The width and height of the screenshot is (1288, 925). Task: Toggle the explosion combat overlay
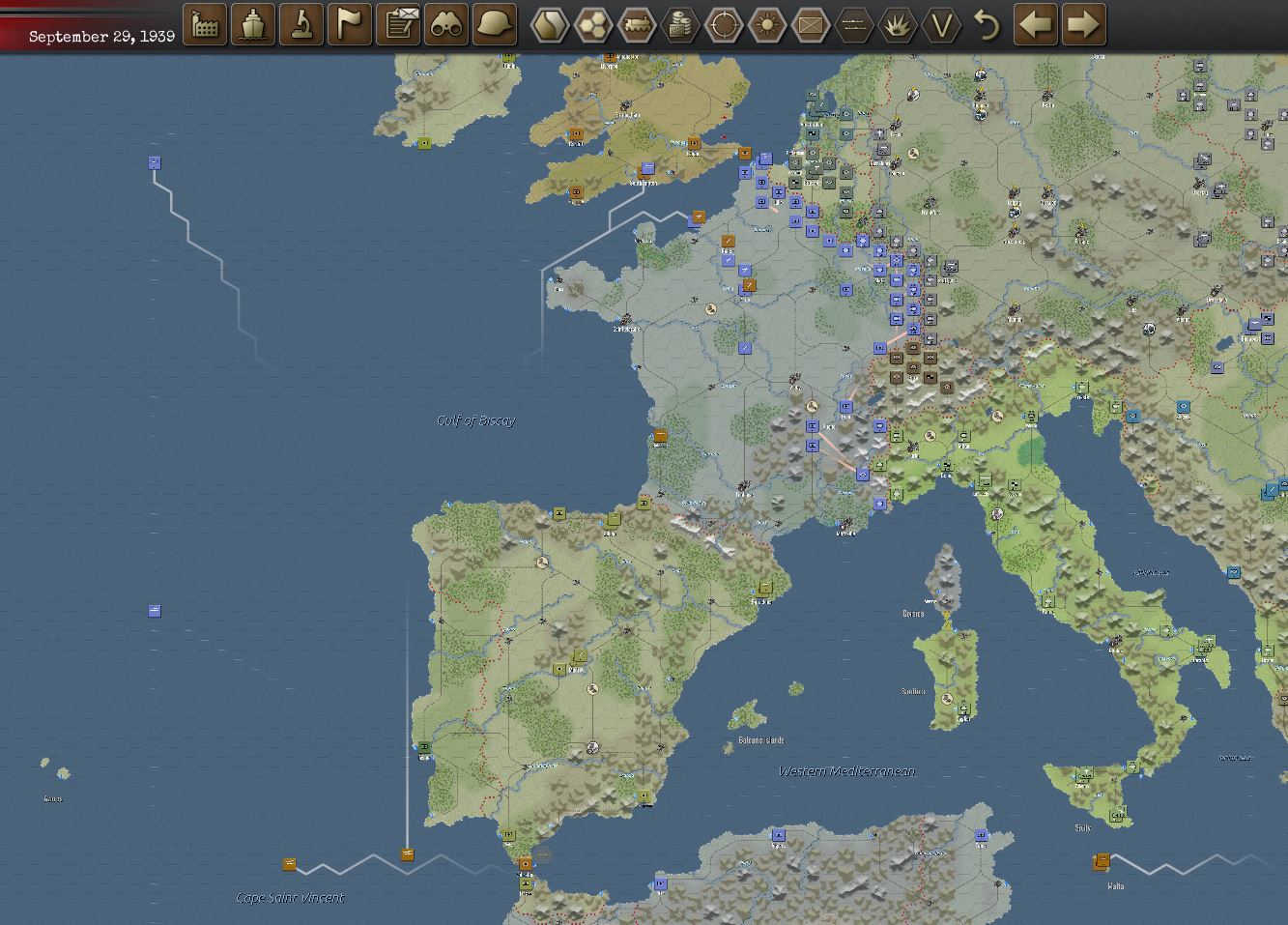coord(898,25)
